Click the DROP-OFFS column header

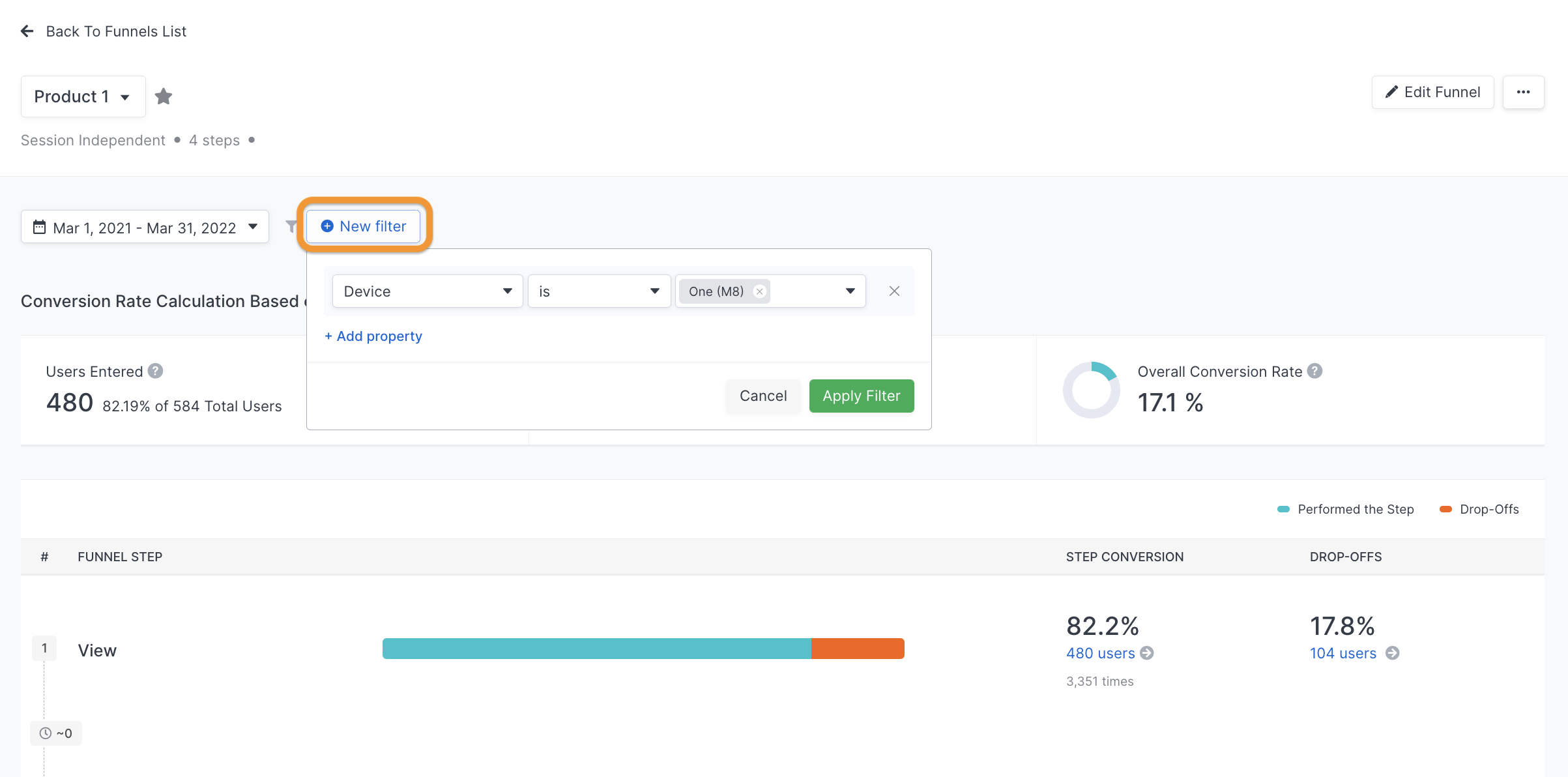click(x=1346, y=557)
